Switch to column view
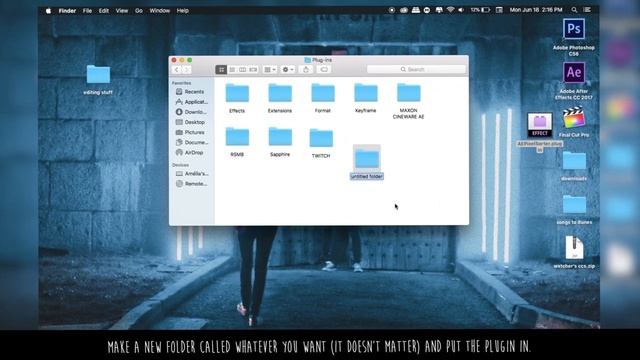The height and width of the screenshot is (360, 640). click(242, 70)
